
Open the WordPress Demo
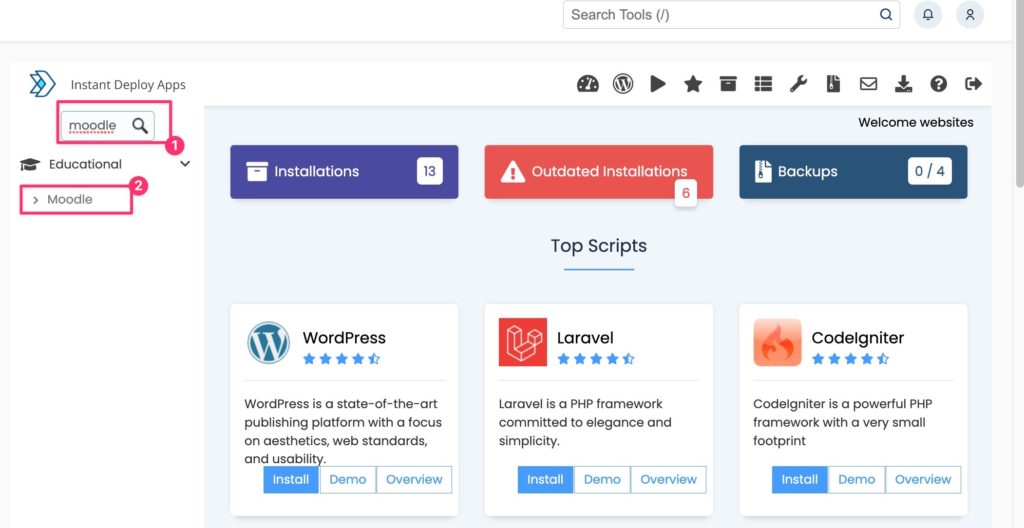click(x=348, y=480)
